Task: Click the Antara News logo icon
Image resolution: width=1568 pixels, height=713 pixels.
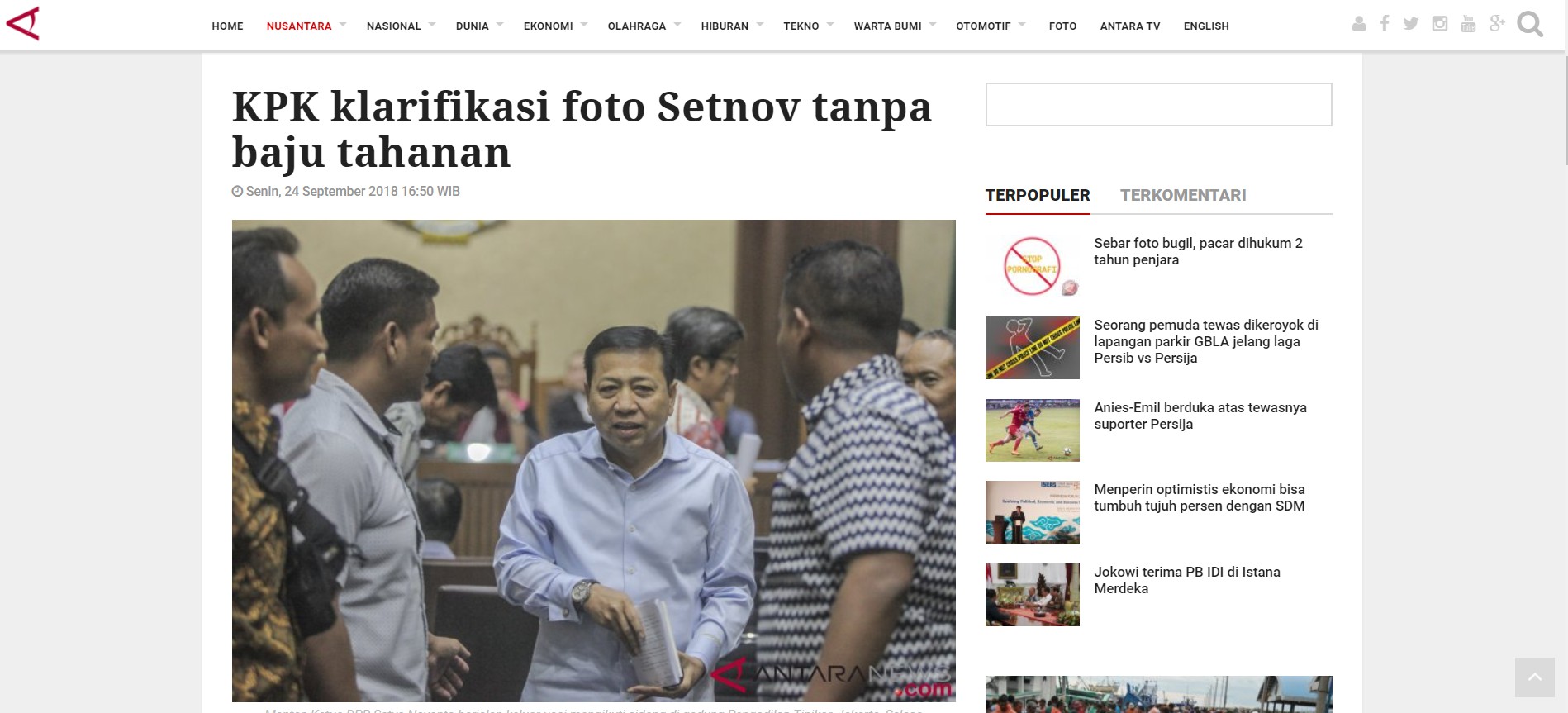Action: (x=23, y=23)
